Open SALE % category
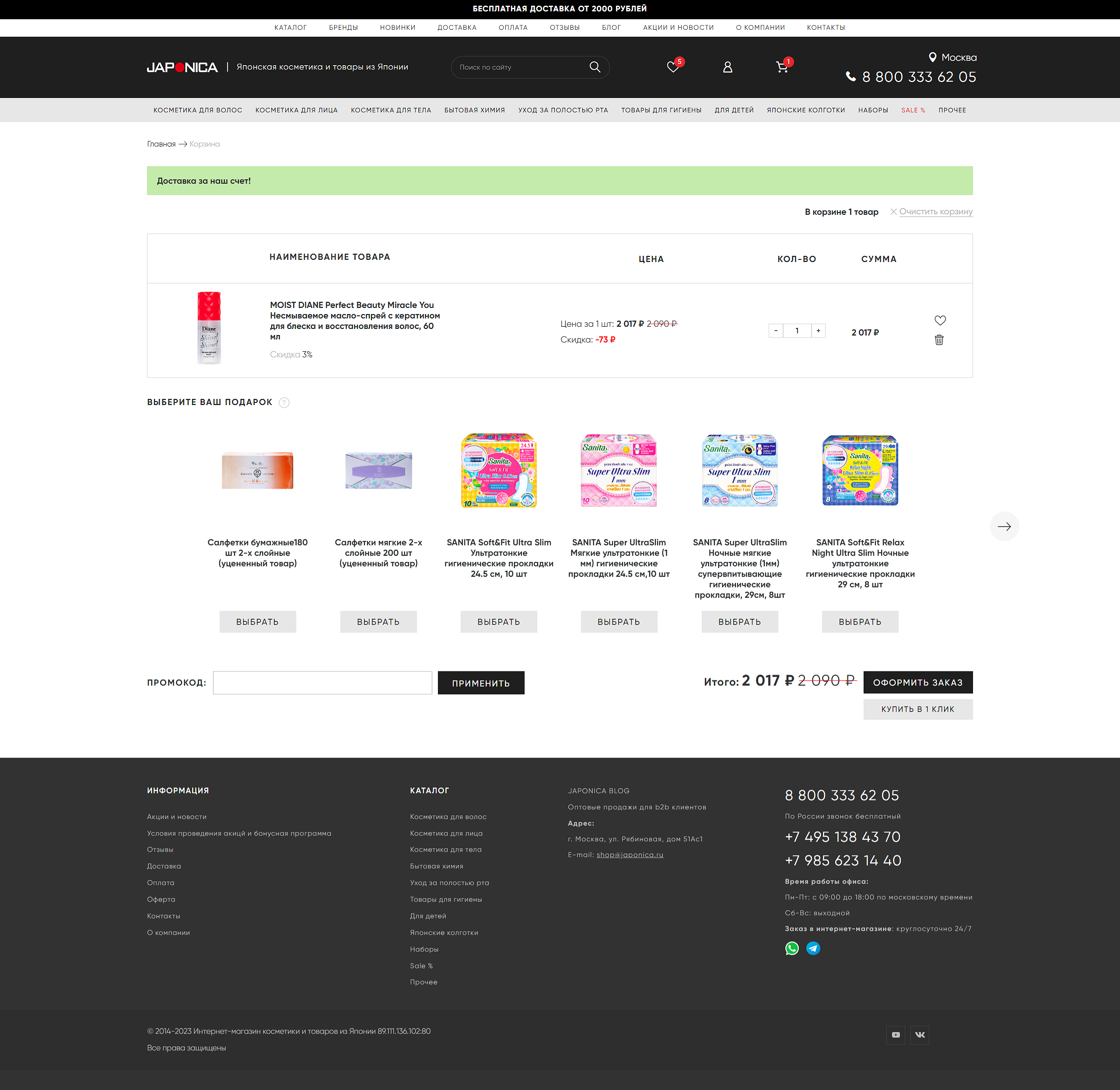Image resolution: width=1120 pixels, height=1090 pixels. pyautogui.click(x=913, y=110)
